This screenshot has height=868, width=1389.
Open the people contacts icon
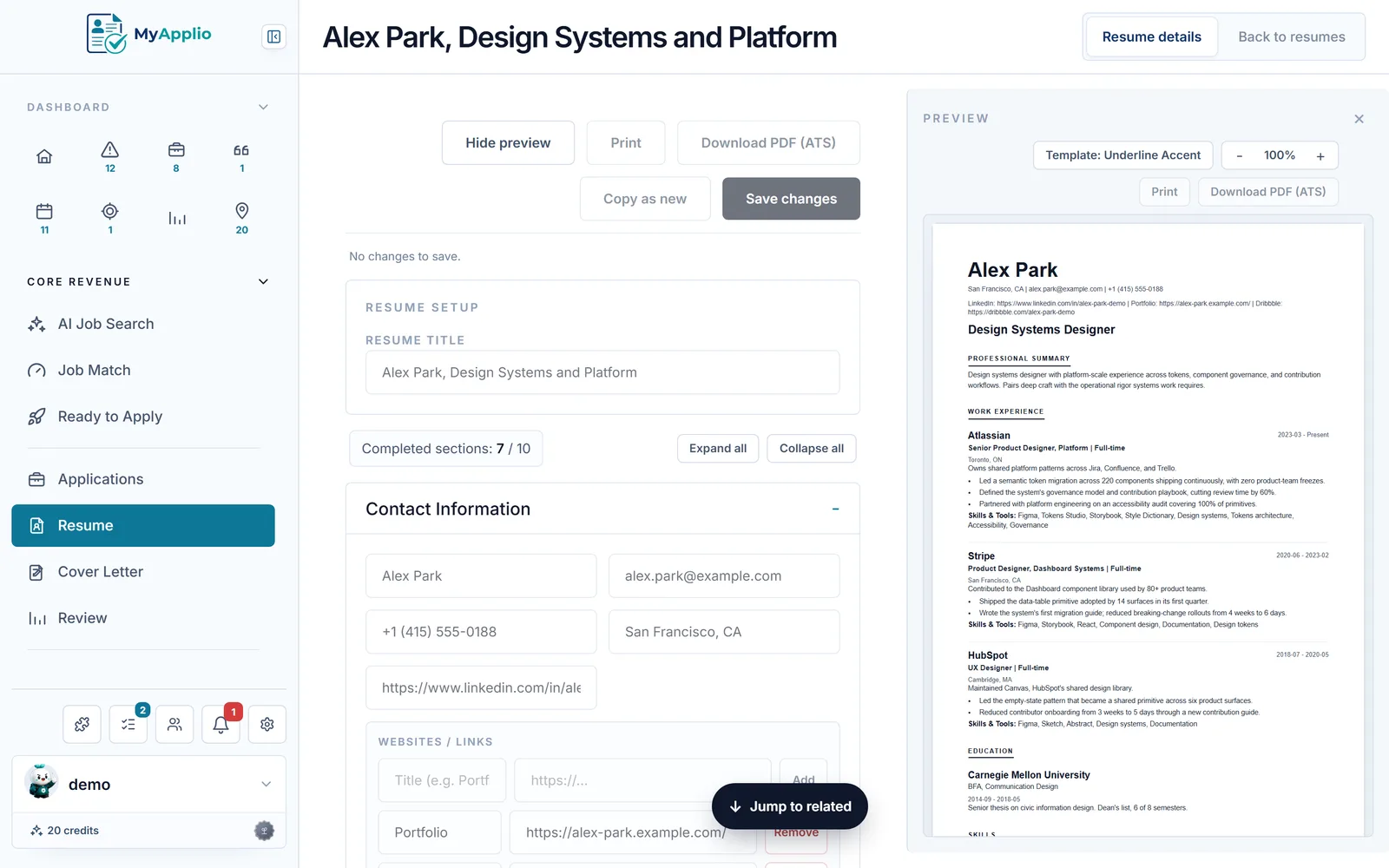coord(174,724)
